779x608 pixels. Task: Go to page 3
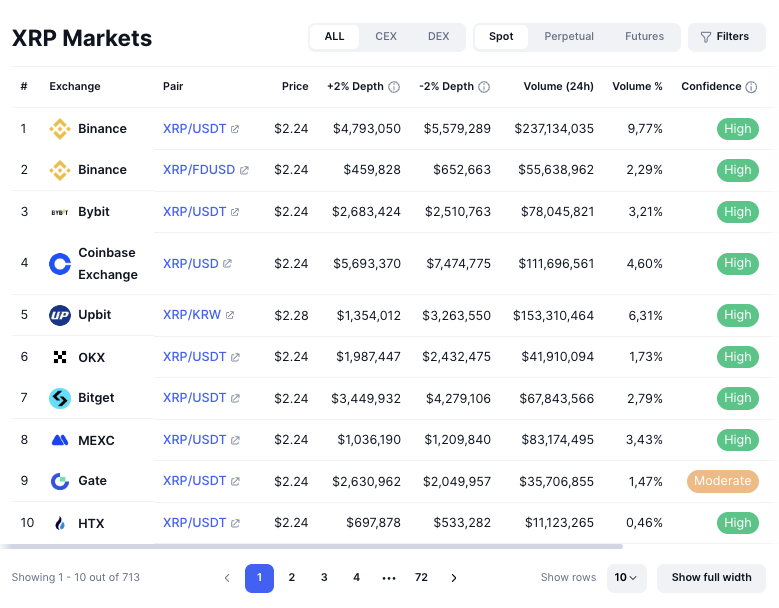324,578
